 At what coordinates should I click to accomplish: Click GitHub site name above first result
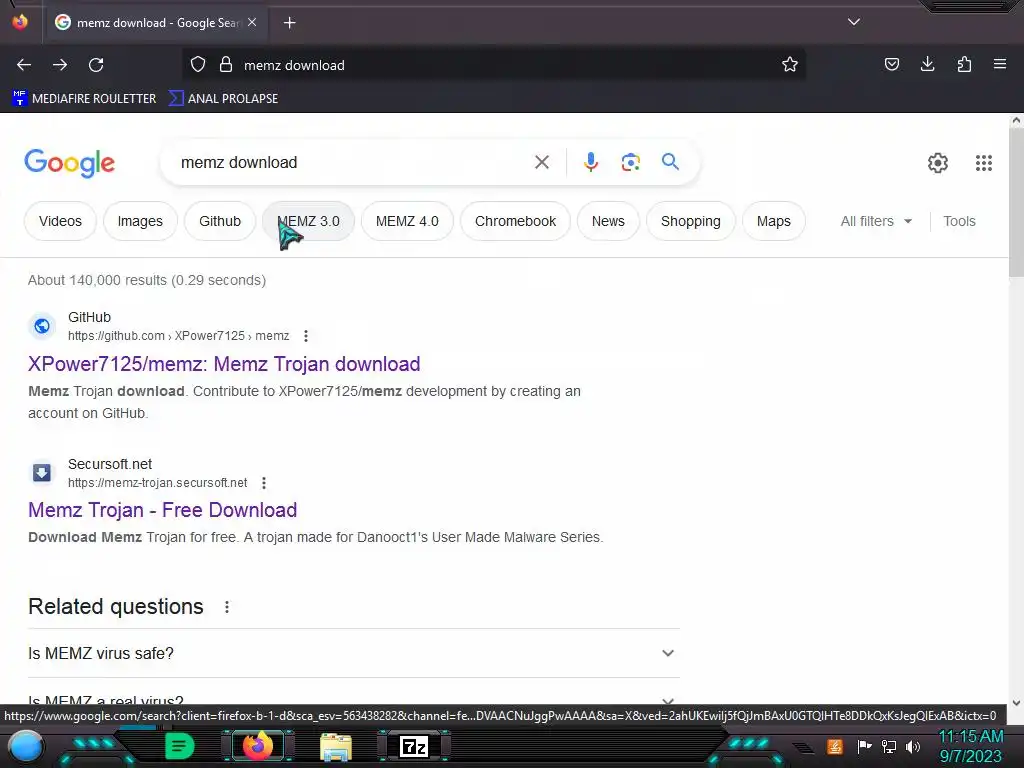[x=89, y=317]
